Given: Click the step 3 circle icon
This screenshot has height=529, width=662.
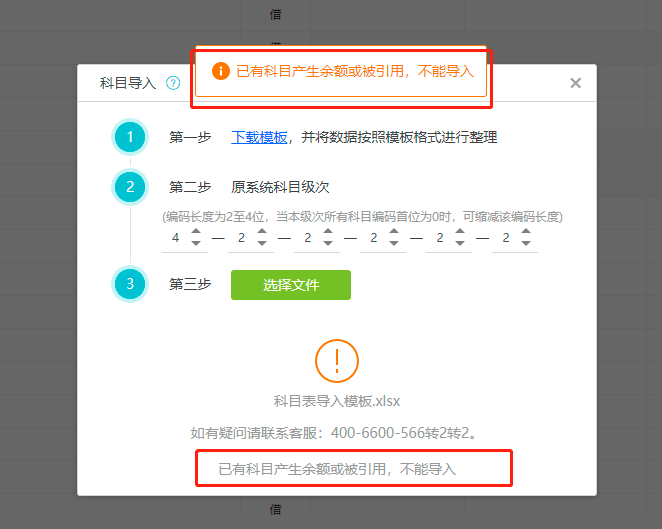Looking at the screenshot, I should click(130, 284).
